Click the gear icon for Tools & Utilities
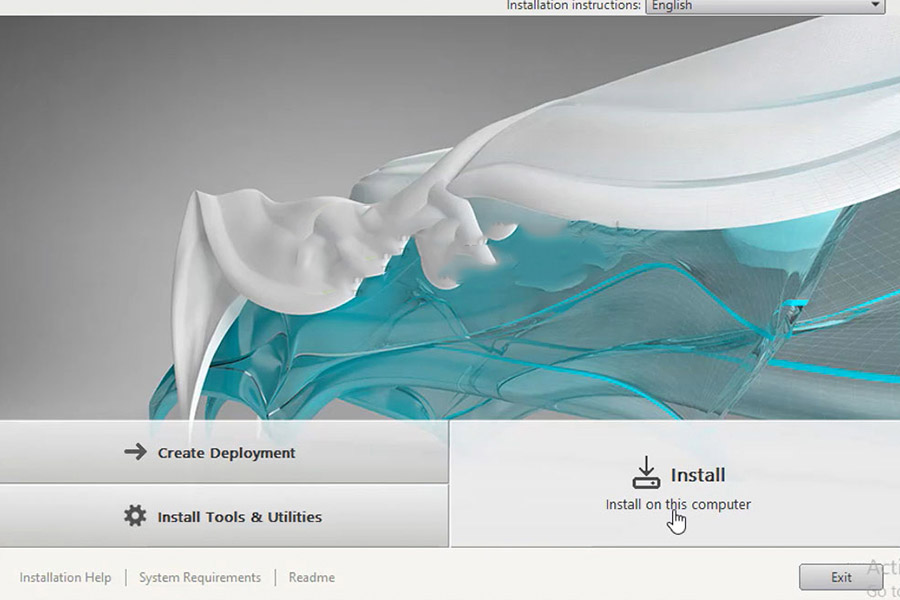 pos(135,516)
